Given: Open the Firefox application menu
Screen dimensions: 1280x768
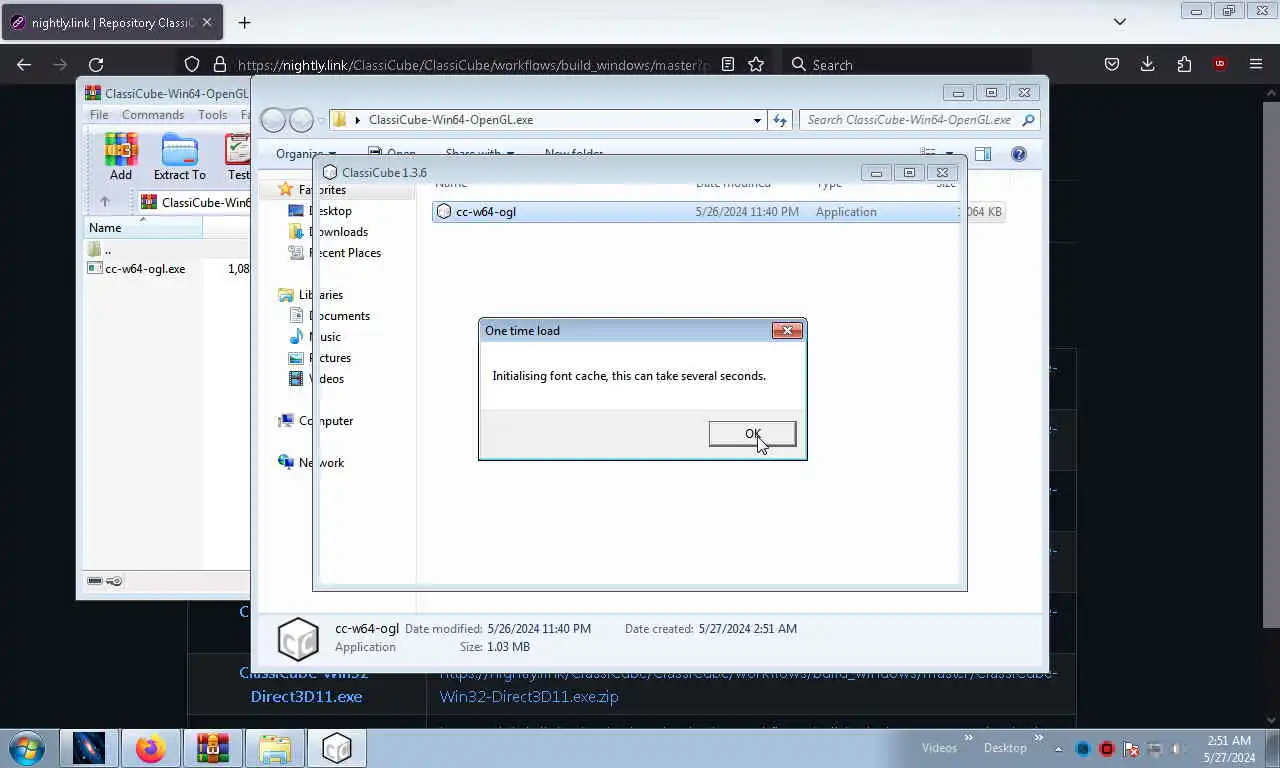Looking at the screenshot, I should [1256, 64].
